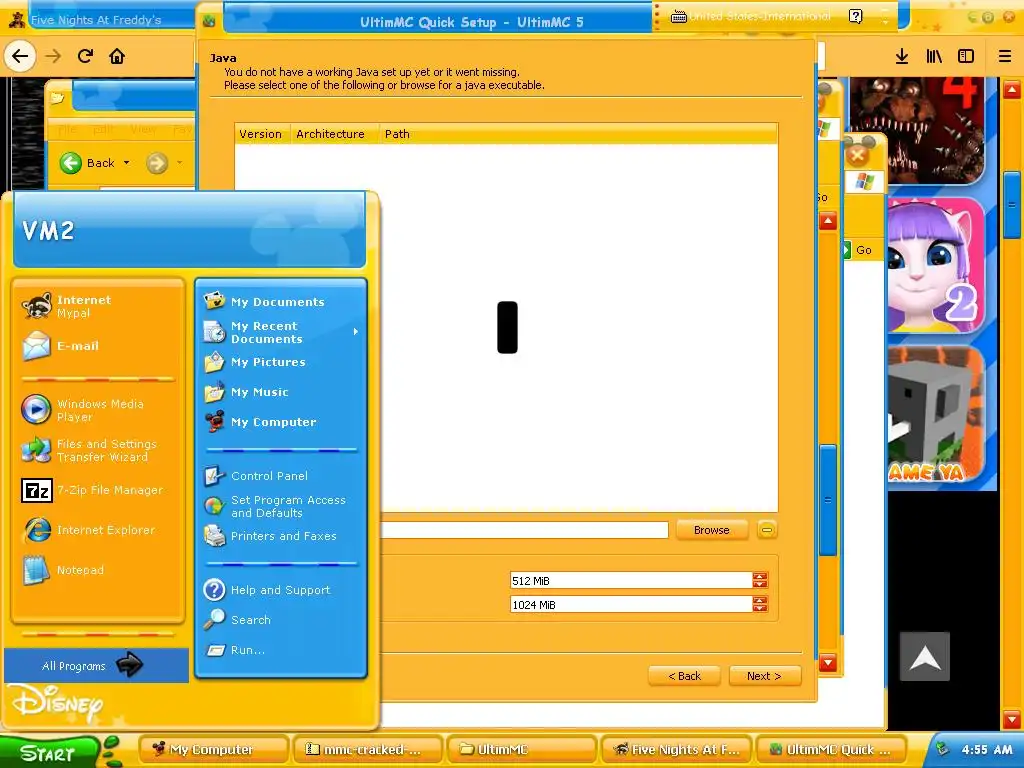Click browser scrollbar up arrow
The width and height of the screenshot is (1024, 768).
pos(1012,89)
